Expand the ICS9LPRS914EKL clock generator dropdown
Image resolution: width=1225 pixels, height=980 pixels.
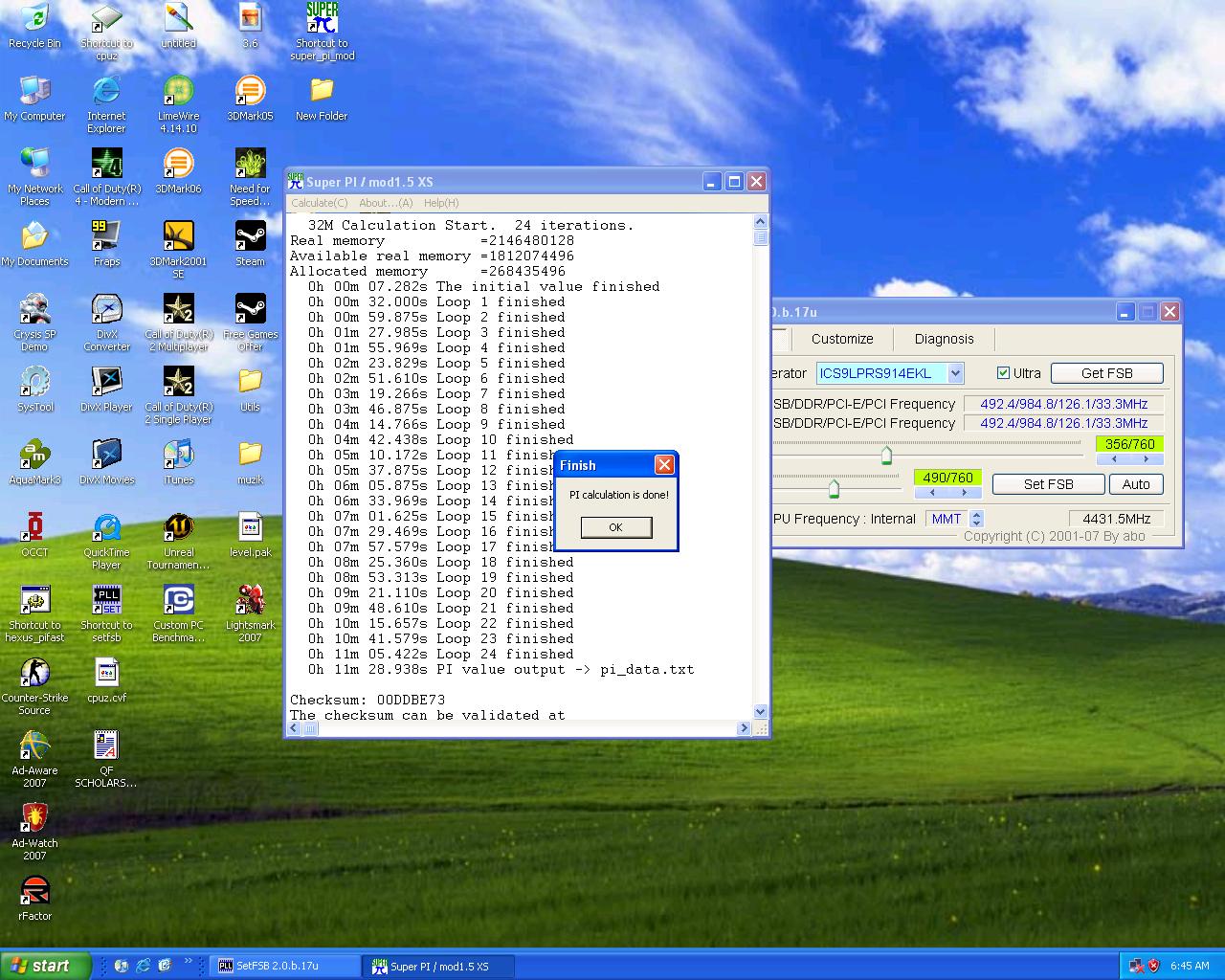coord(955,373)
